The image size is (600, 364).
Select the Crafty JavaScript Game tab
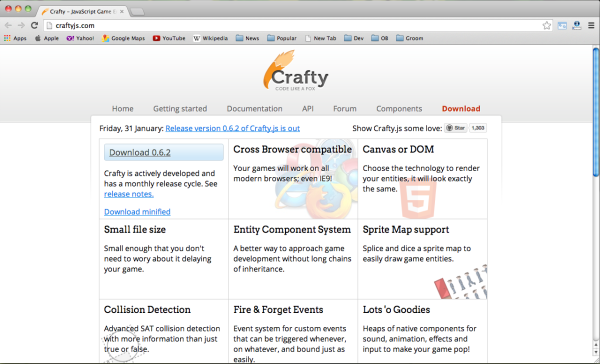tap(82, 11)
